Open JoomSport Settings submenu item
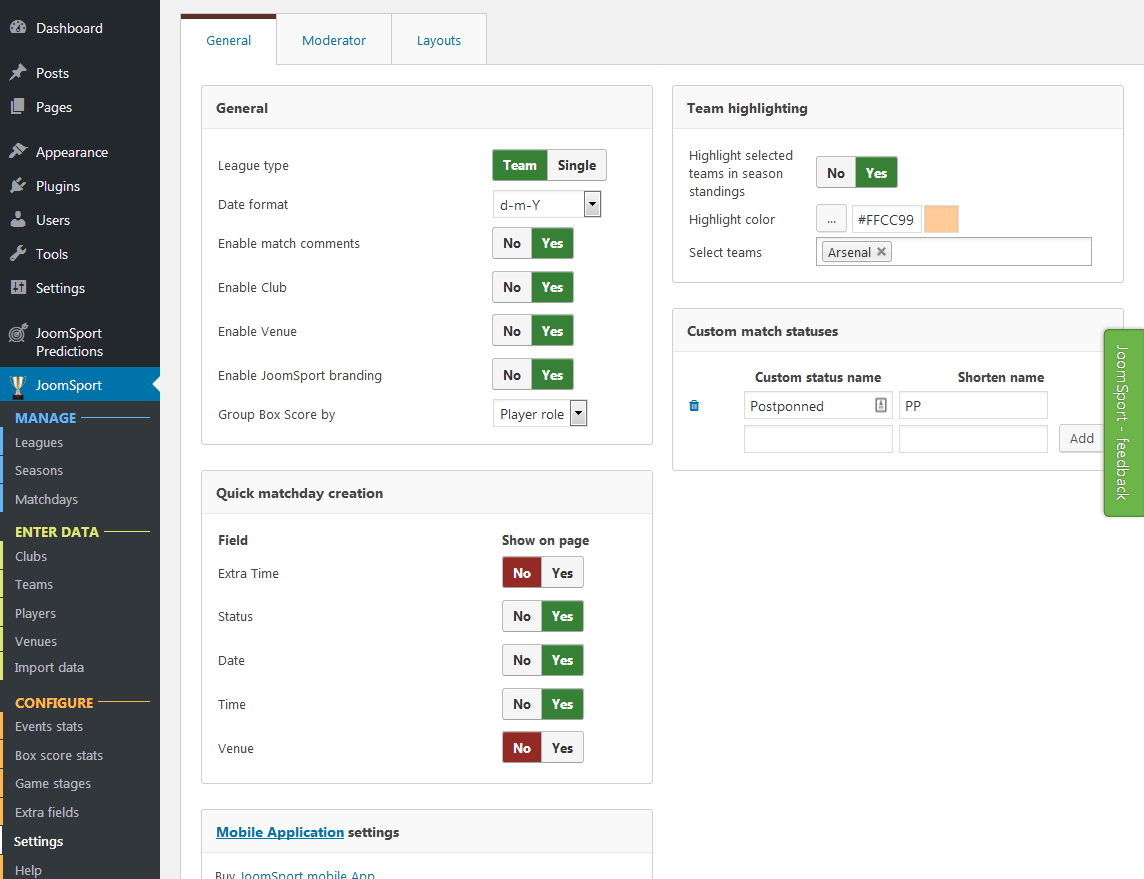This screenshot has width=1144, height=879. point(38,841)
